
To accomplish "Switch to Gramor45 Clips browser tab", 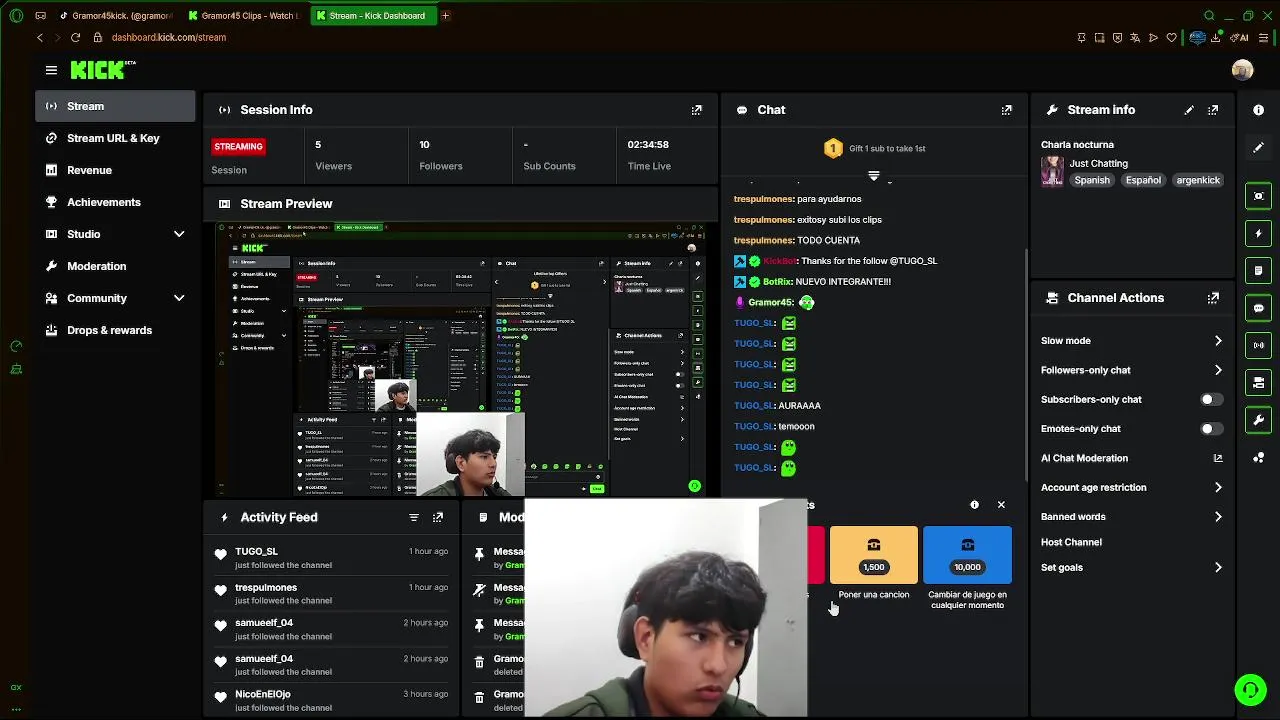I will click(243, 15).
